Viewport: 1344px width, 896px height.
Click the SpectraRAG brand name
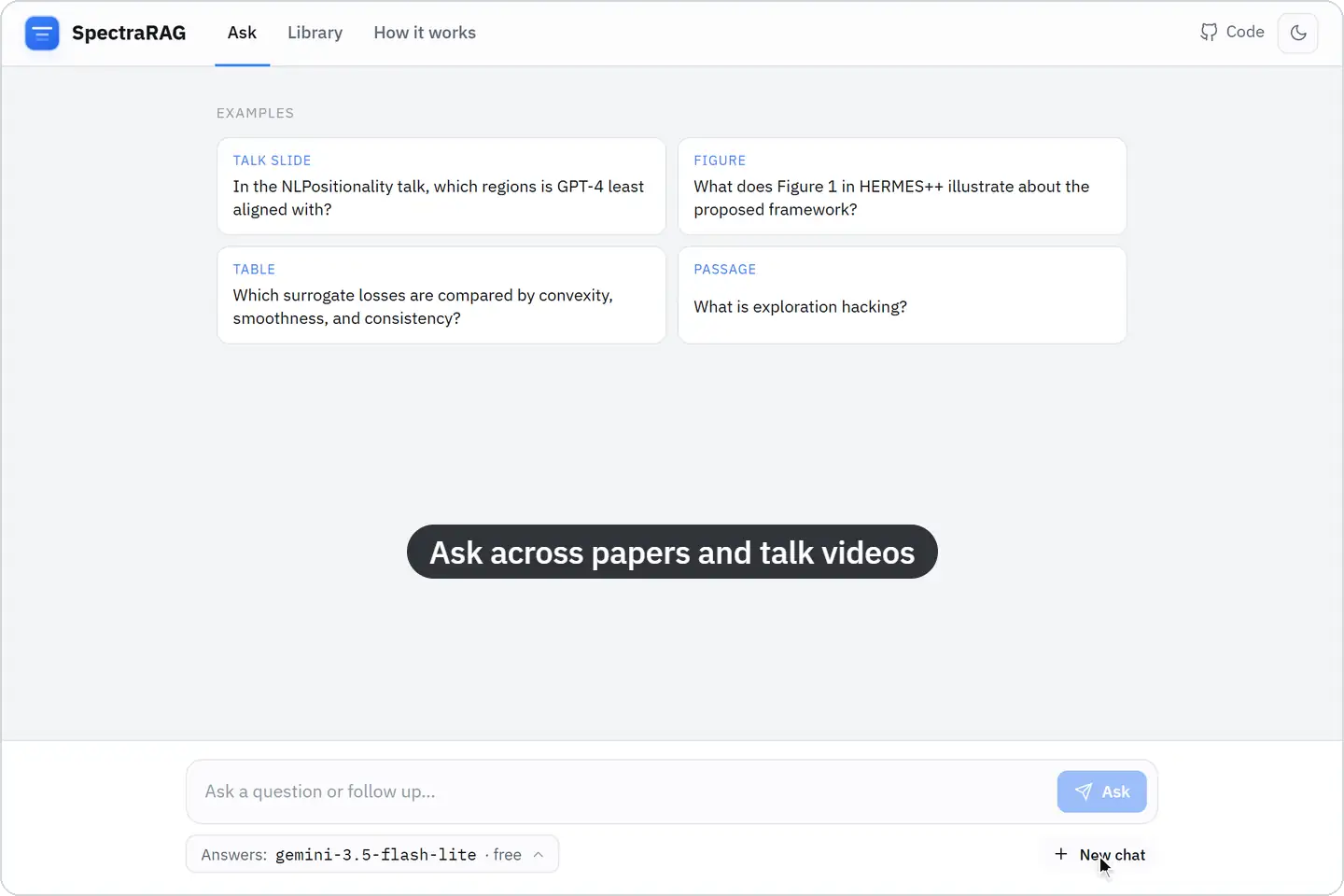(129, 33)
